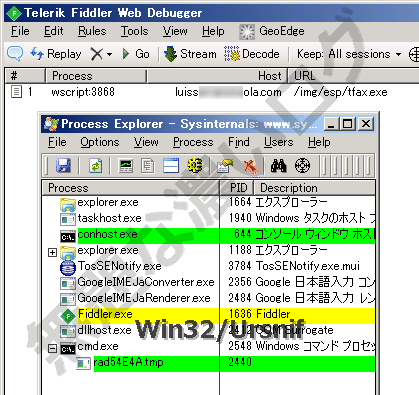Toggle Show Lower Pane icon
Screen dimensions: 419x395
coord(171,165)
